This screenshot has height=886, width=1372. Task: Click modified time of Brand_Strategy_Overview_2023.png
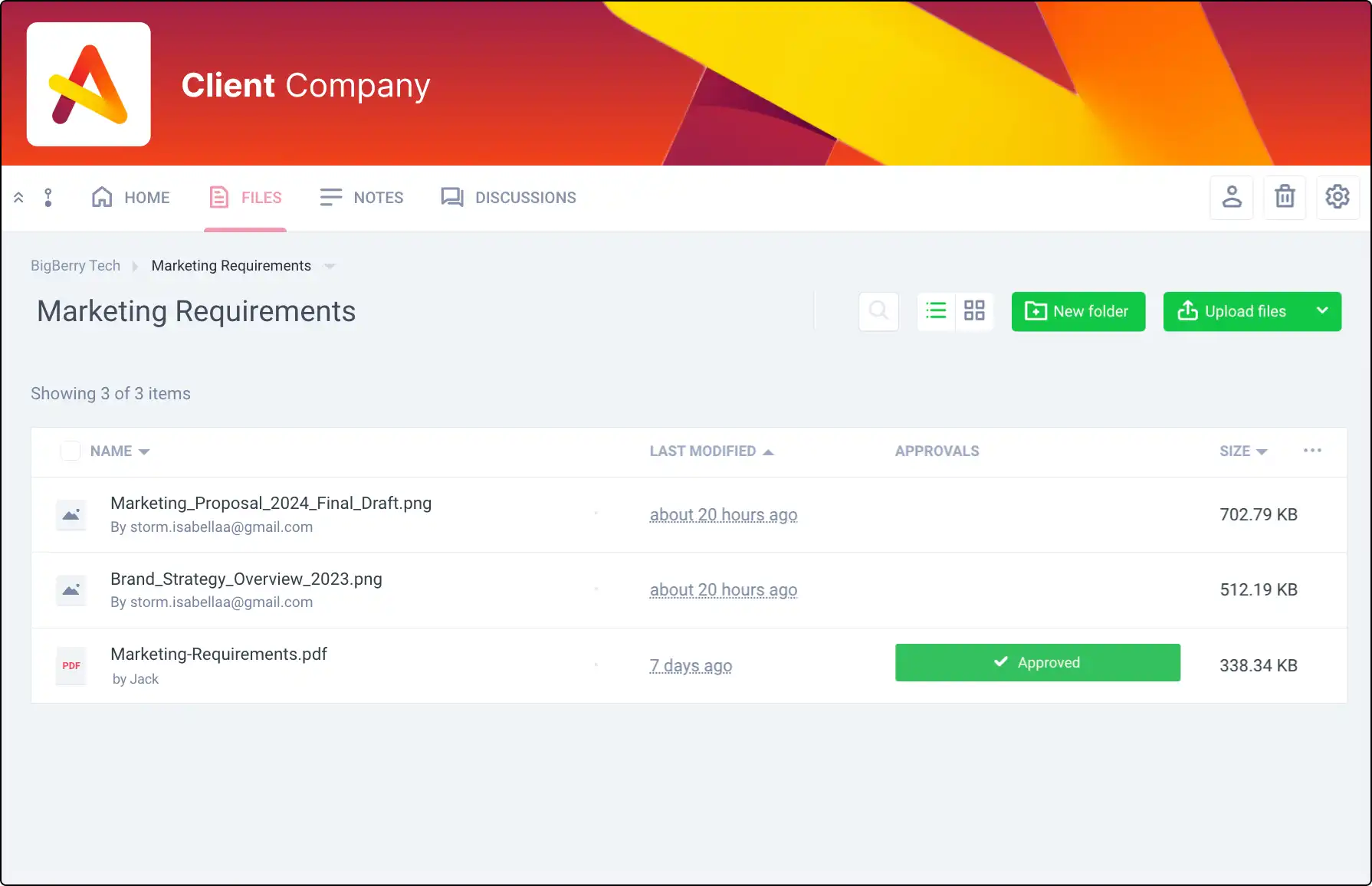coord(724,590)
